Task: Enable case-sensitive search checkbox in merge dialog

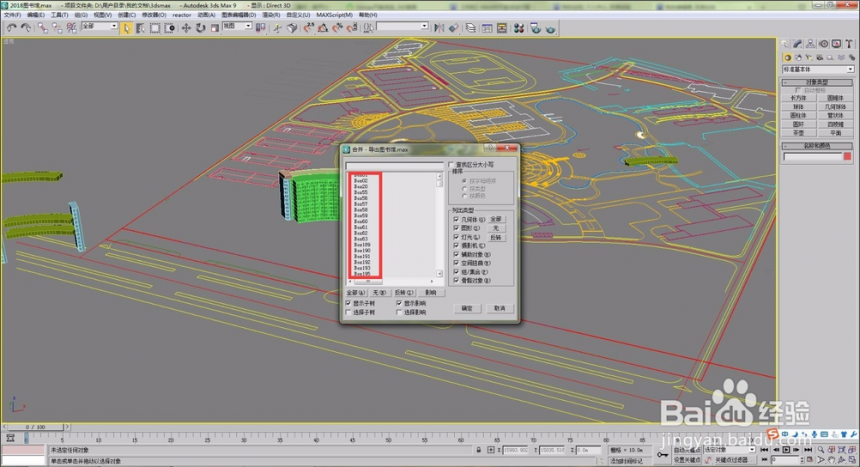Action: (451, 164)
